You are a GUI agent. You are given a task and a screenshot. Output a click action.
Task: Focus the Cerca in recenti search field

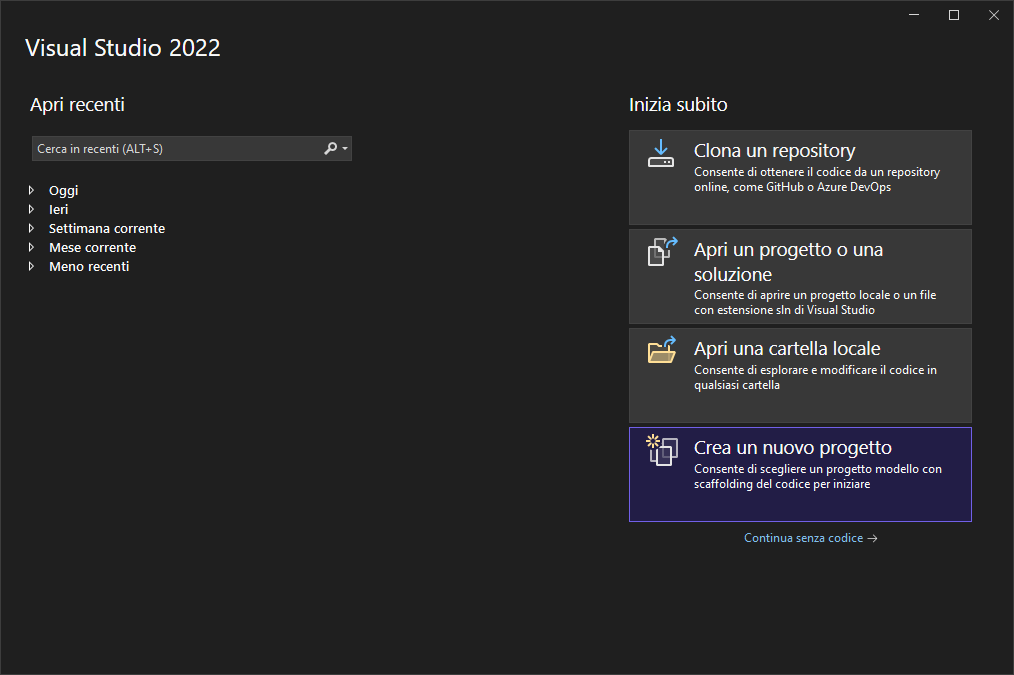coord(191,149)
